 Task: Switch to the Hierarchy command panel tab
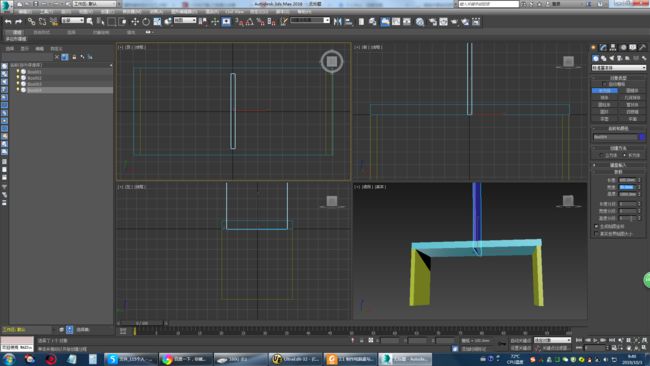(613, 48)
